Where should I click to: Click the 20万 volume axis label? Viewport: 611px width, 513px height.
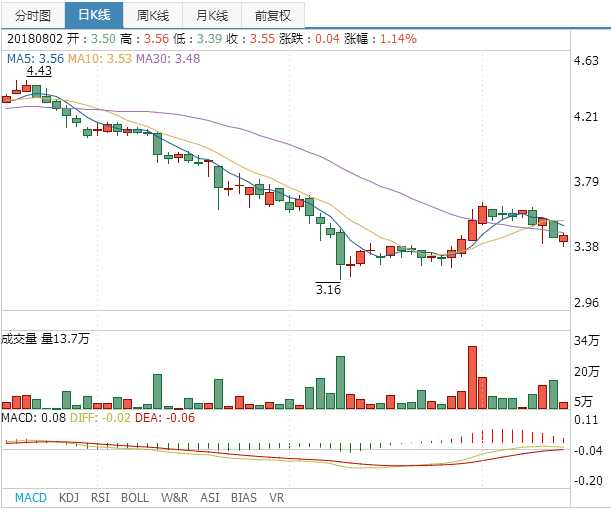(x=586, y=372)
